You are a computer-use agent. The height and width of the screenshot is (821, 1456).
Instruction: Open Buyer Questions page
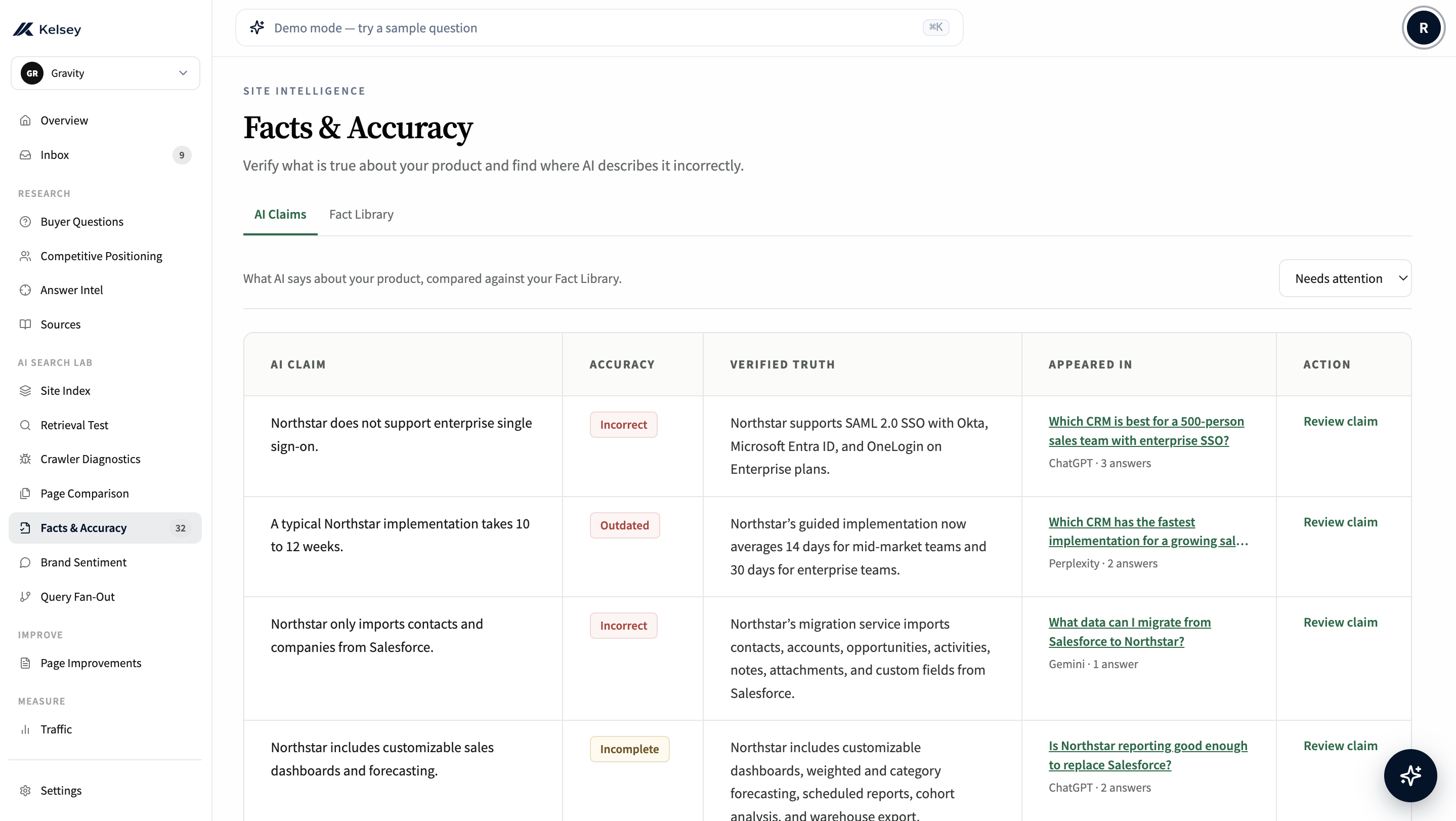105,222
